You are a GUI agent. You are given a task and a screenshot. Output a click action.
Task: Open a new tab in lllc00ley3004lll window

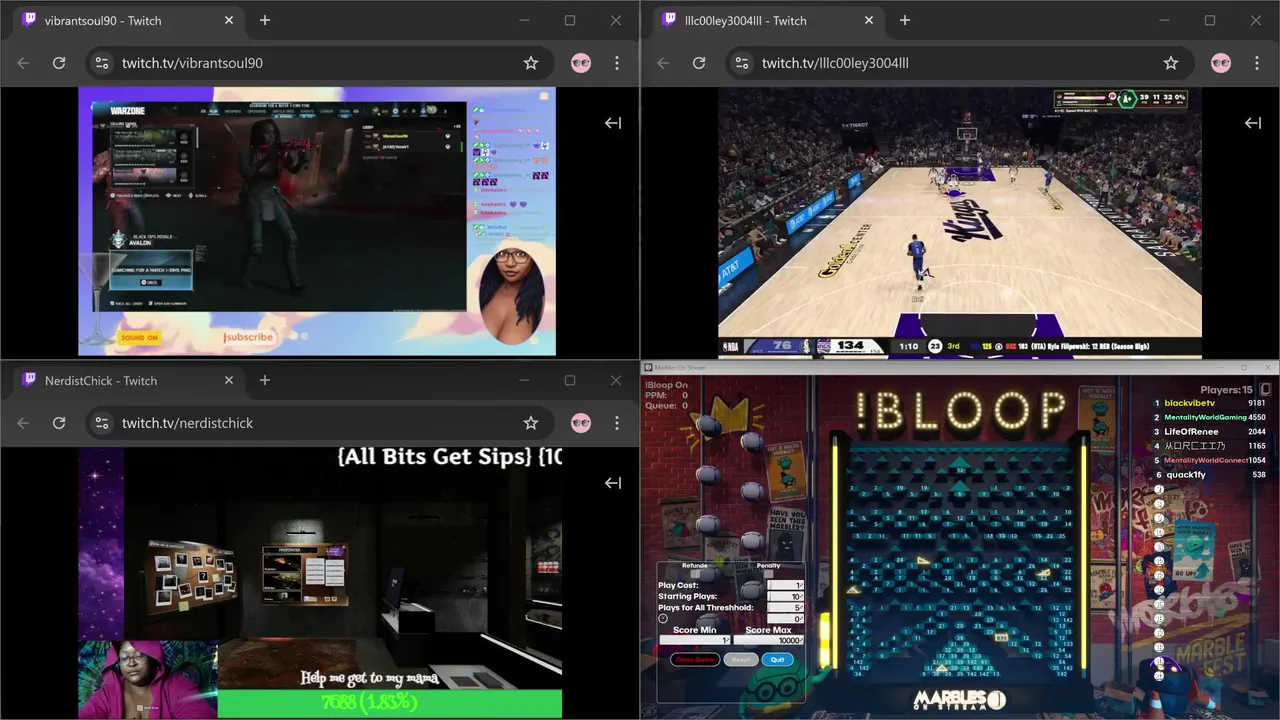click(905, 20)
